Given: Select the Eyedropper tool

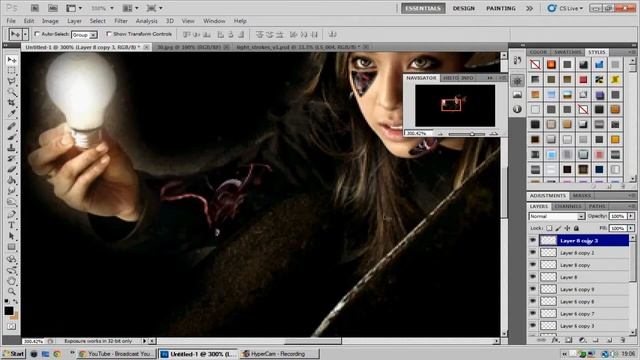Looking at the screenshot, I should click(x=11, y=113).
